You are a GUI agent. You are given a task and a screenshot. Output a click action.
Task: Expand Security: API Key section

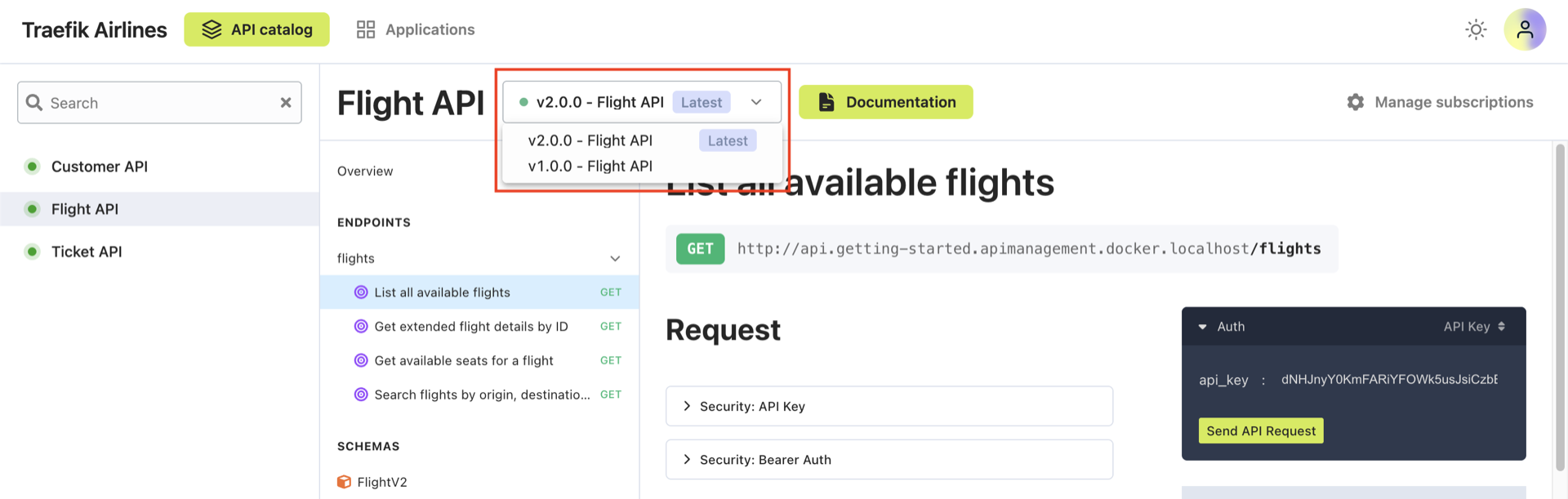pos(889,406)
